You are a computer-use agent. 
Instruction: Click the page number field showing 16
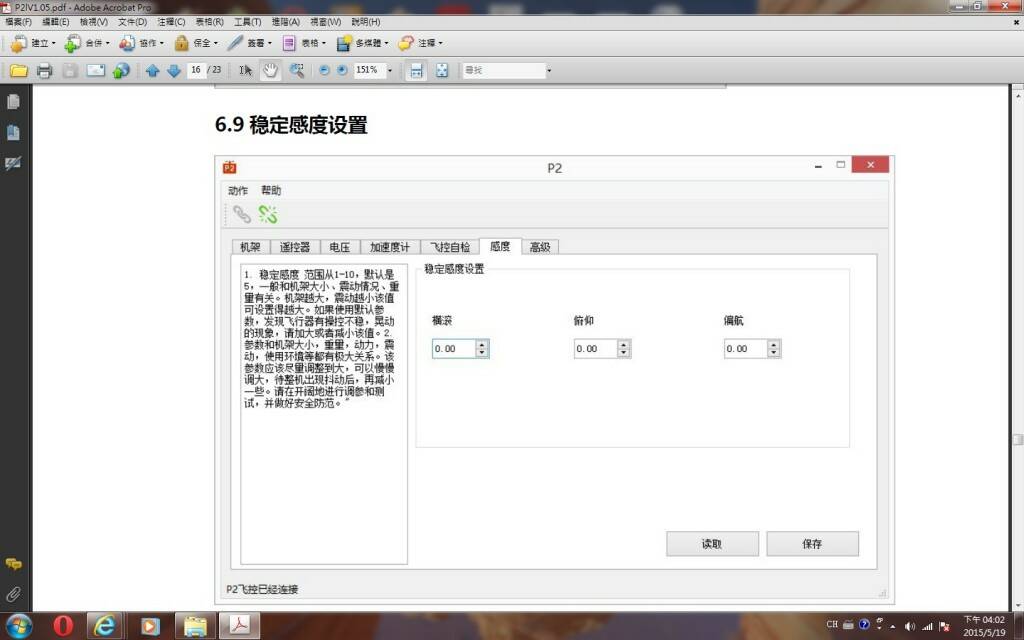tap(196, 70)
